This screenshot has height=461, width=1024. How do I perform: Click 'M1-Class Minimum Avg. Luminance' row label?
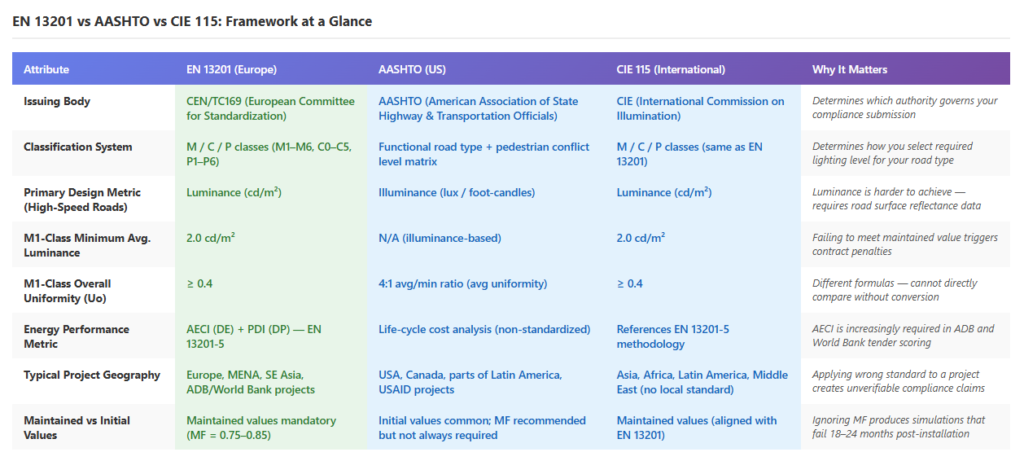[x=88, y=245]
